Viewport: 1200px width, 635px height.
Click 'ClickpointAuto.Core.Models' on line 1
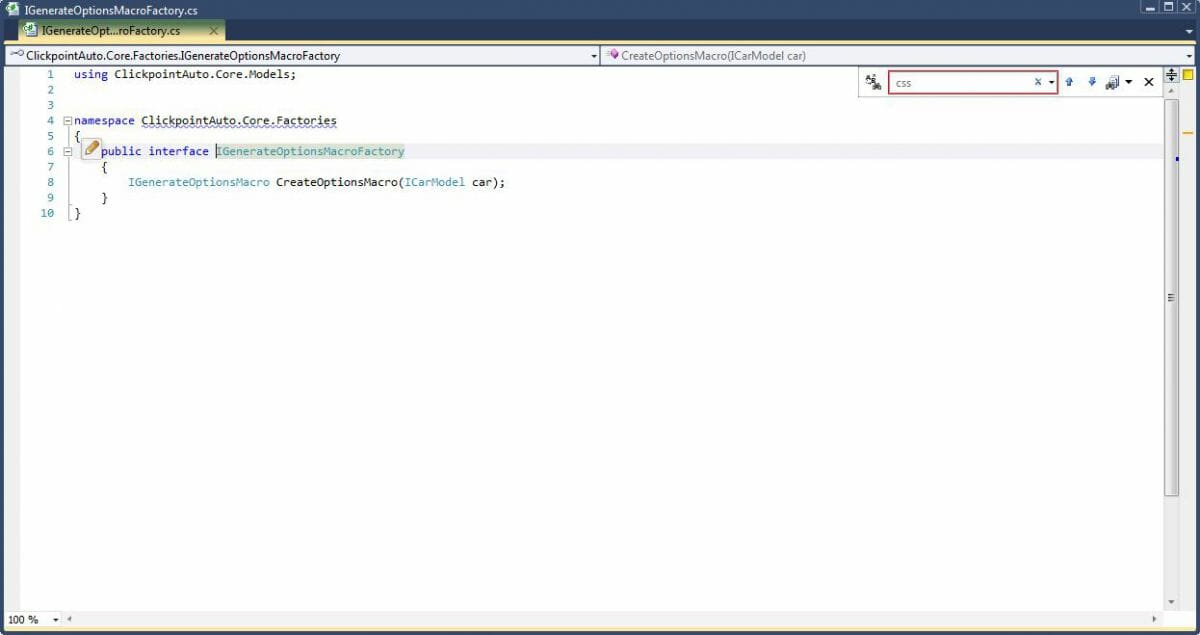(x=203, y=74)
